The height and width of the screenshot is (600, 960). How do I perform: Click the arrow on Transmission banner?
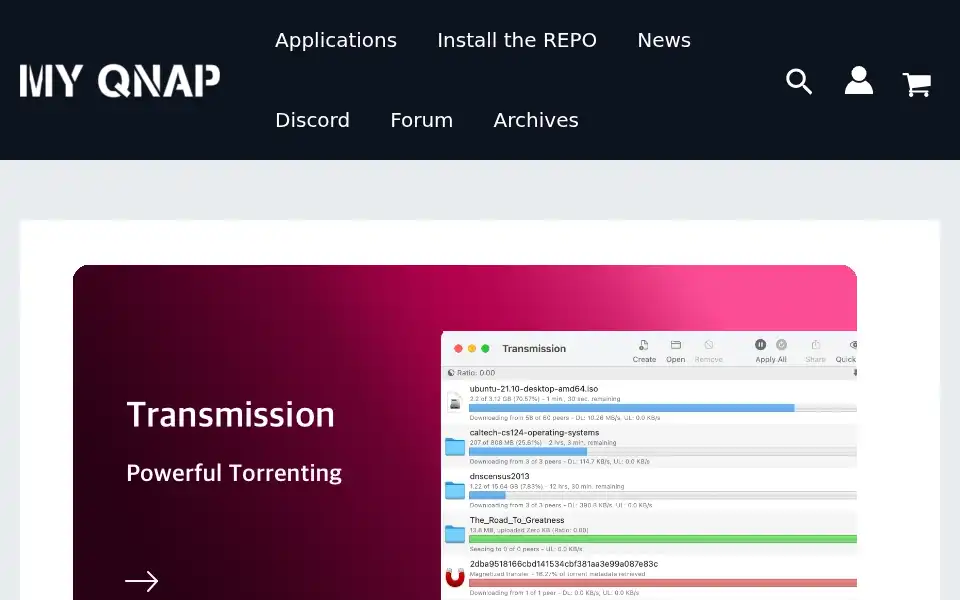coord(142,581)
